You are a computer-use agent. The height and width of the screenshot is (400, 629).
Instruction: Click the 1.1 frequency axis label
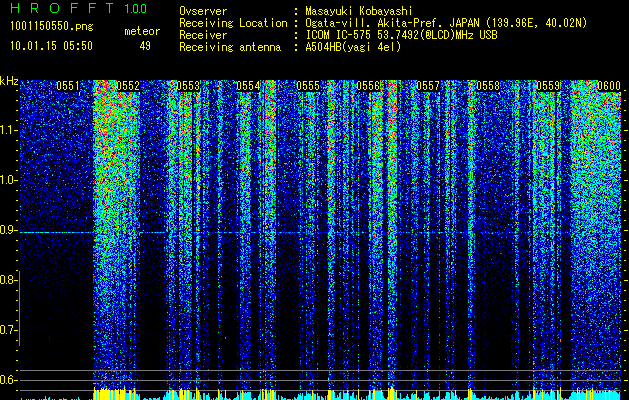pyautogui.click(x=8, y=130)
